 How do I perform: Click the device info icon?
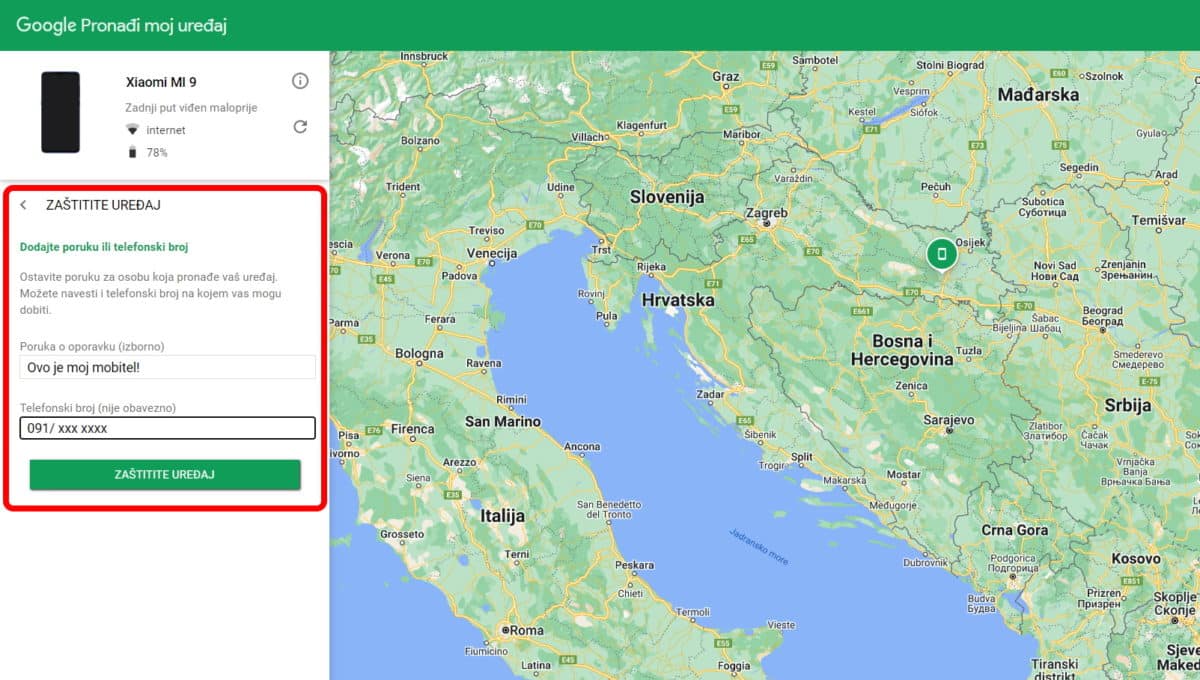click(x=300, y=81)
